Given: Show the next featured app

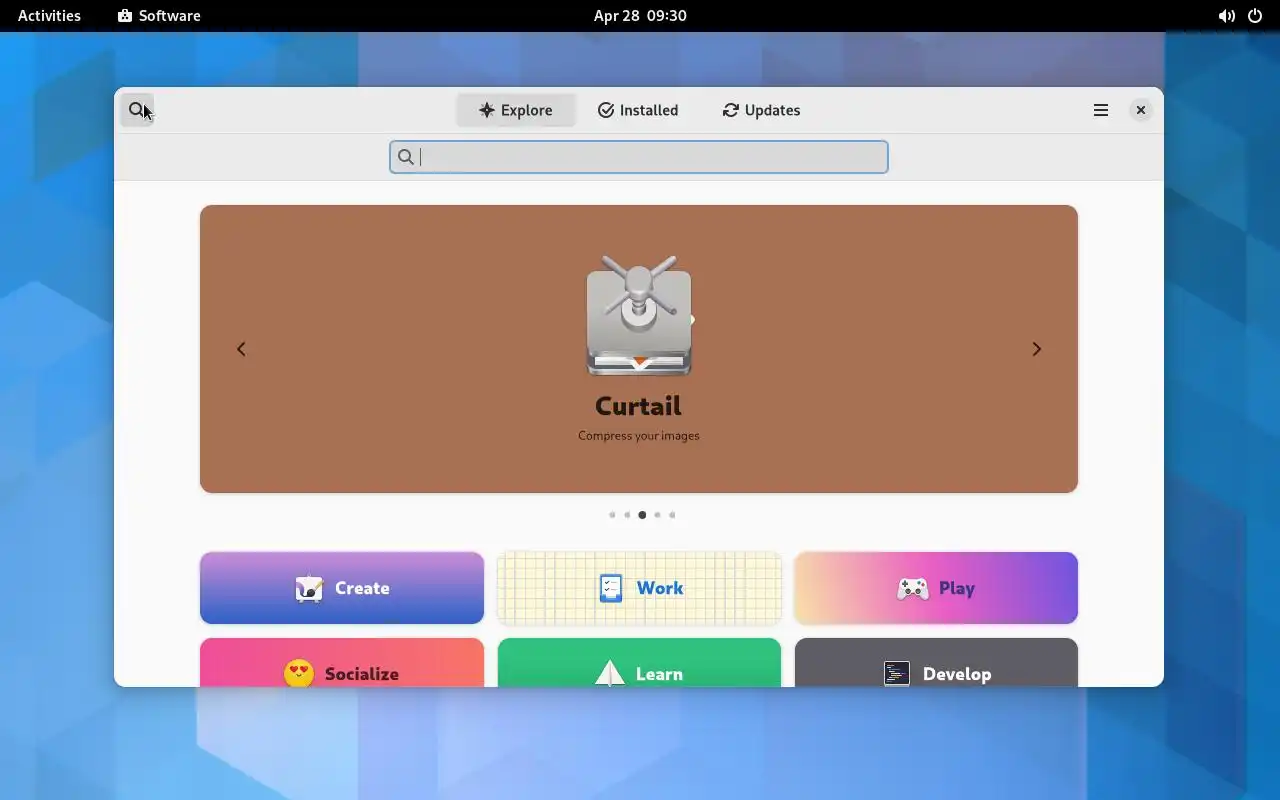Looking at the screenshot, I should [1037, 349].
